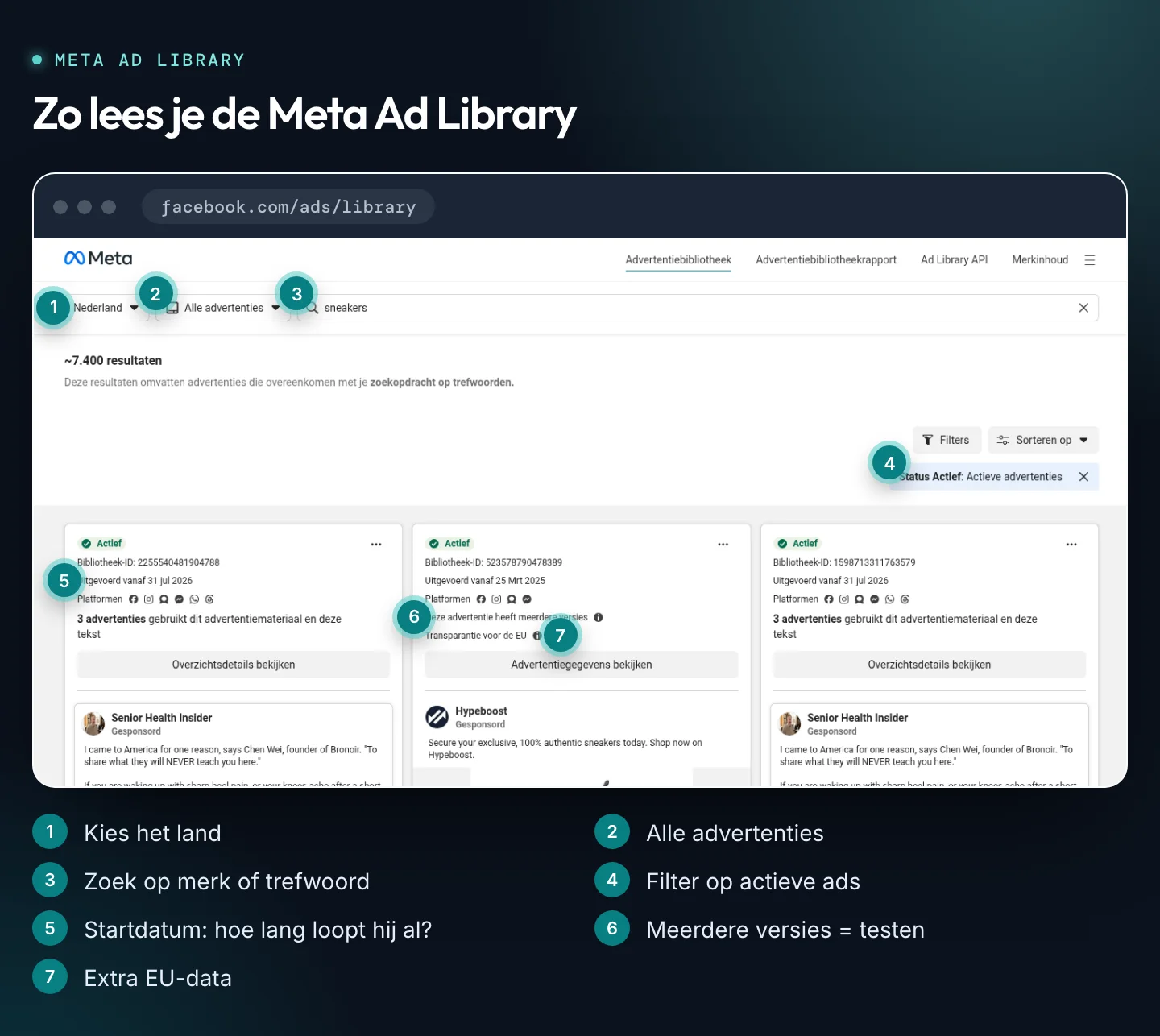
Task: Open the Hypeboost advertiser name link
Action: [481, 711]
